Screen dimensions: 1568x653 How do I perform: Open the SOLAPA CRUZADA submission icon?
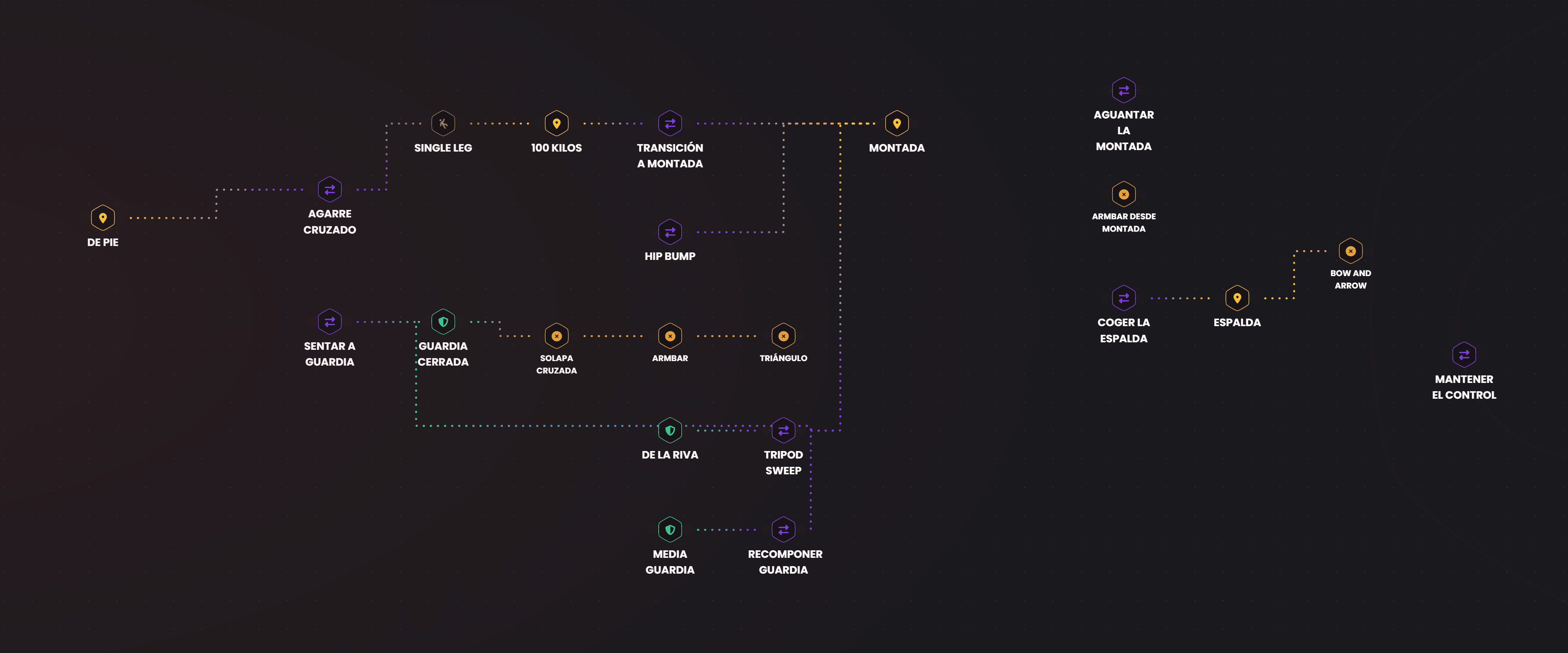coord(556,336)
